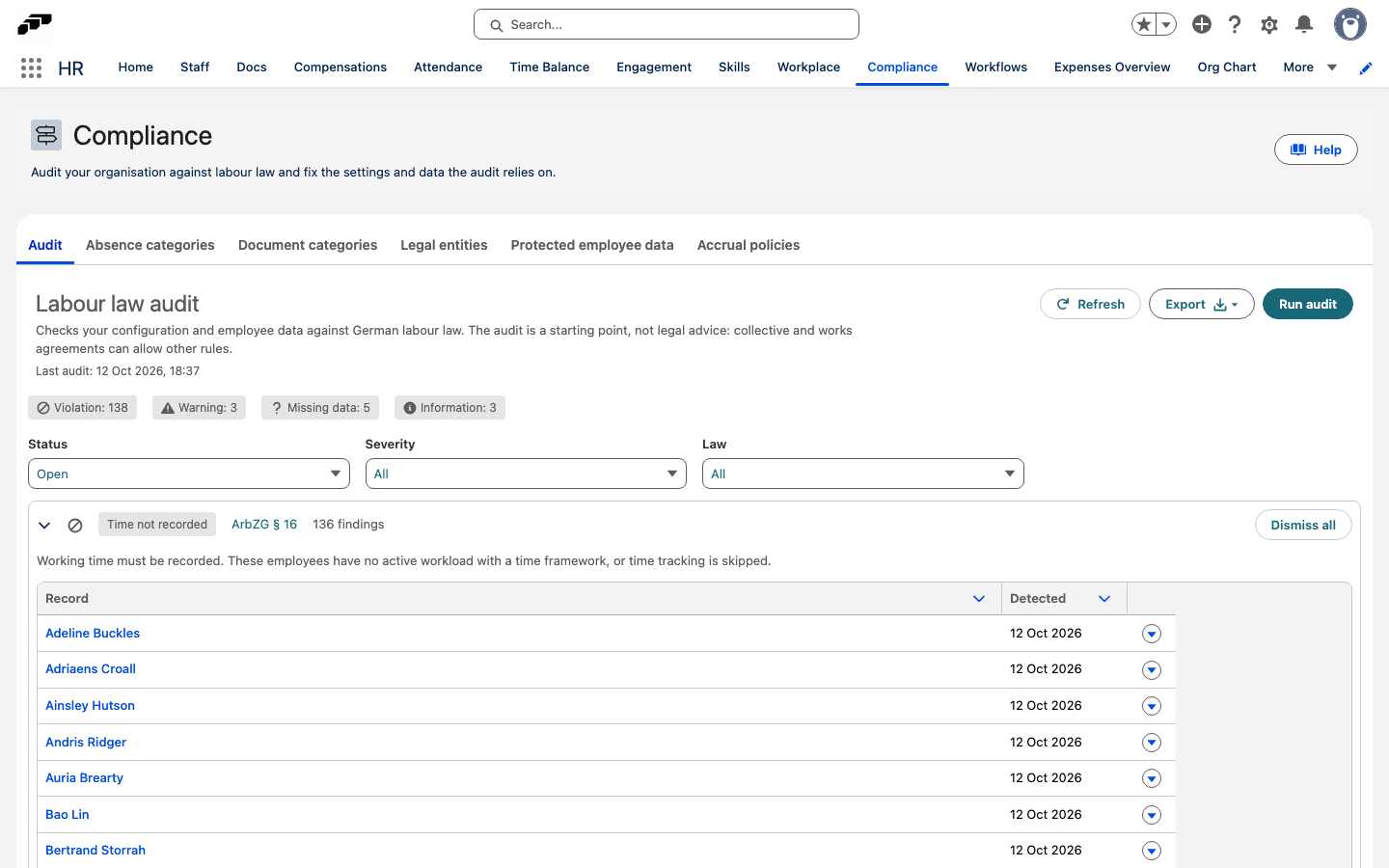Refresh the audit results

pyautogui.click(x=1090, y=304)
